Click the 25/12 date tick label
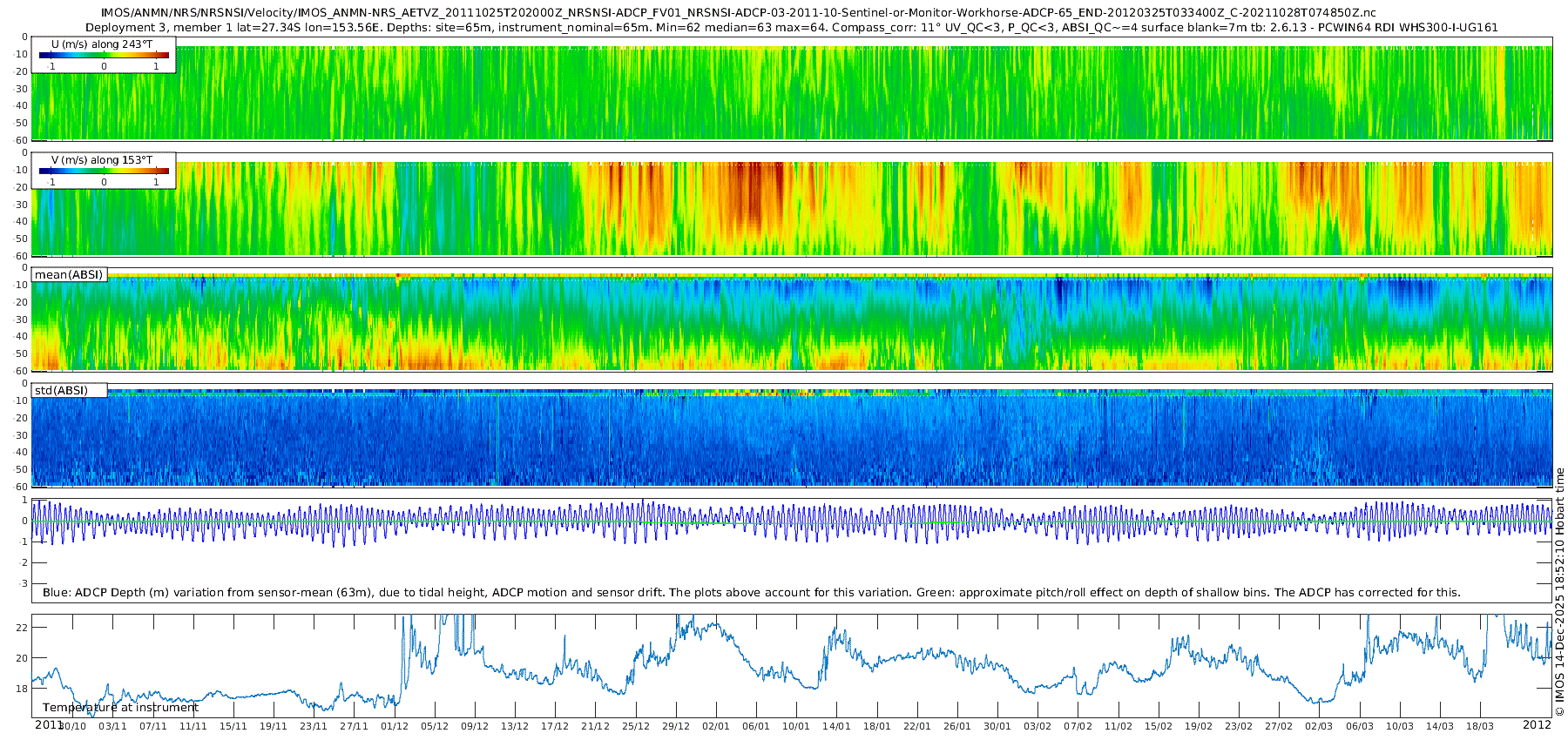 pyautogui.click(x=636, y=726)
